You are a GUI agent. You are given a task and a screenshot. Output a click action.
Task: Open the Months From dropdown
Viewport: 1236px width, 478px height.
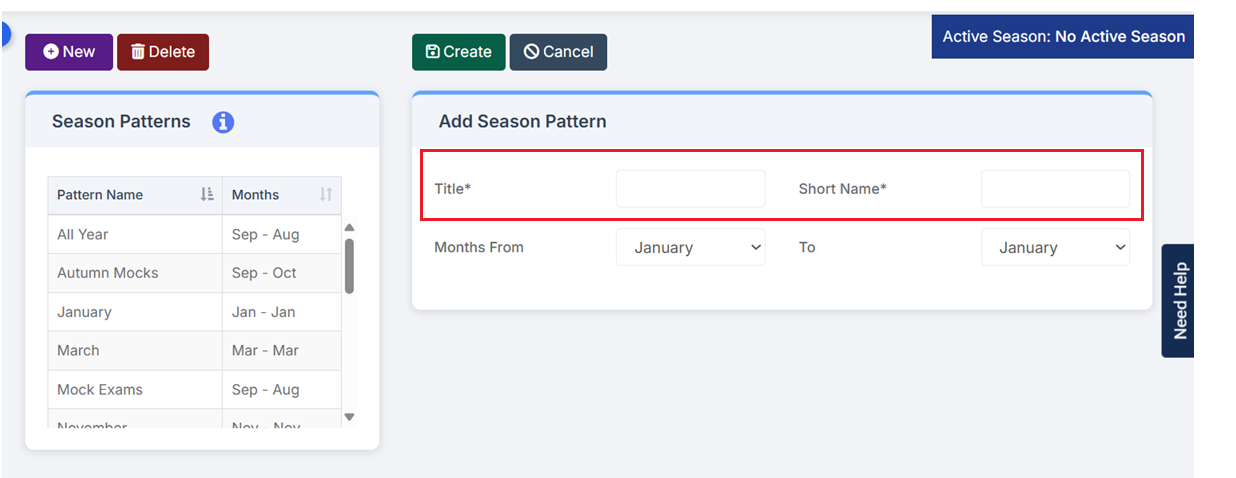click(x=690, y=247)
